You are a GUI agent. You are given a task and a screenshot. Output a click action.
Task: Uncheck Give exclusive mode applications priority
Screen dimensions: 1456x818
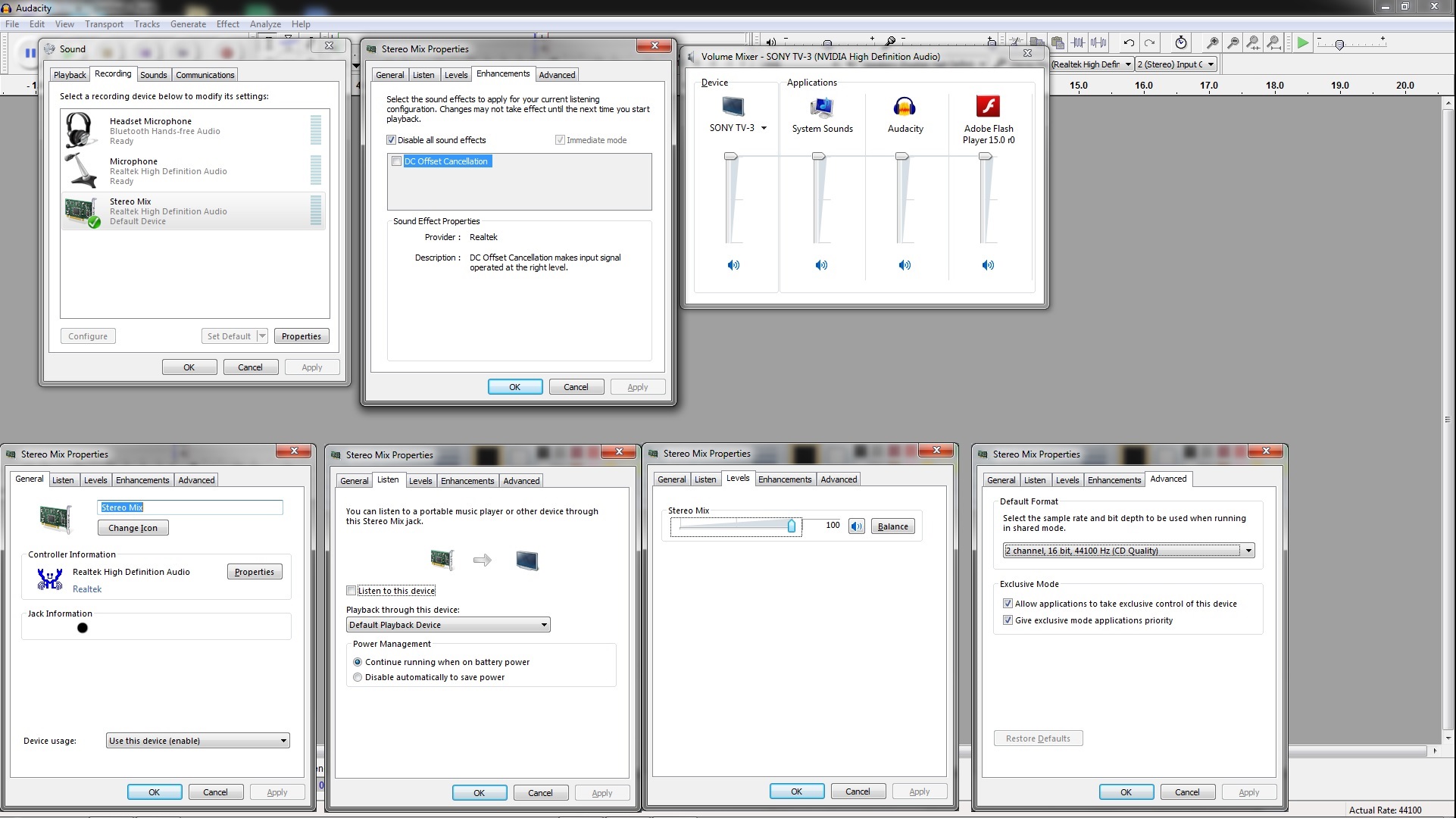[x=1008, y=620]
